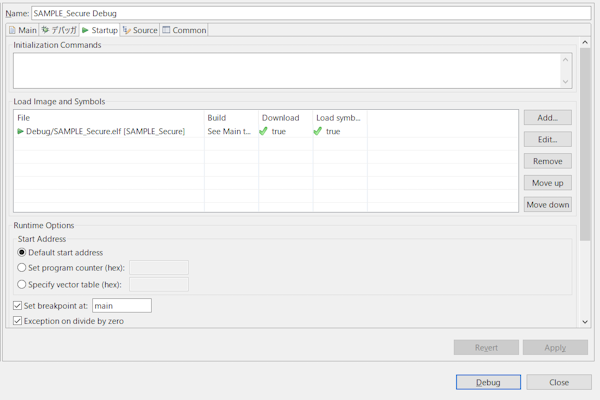Click the Startup tab green arrow icon

coord(86,30)
